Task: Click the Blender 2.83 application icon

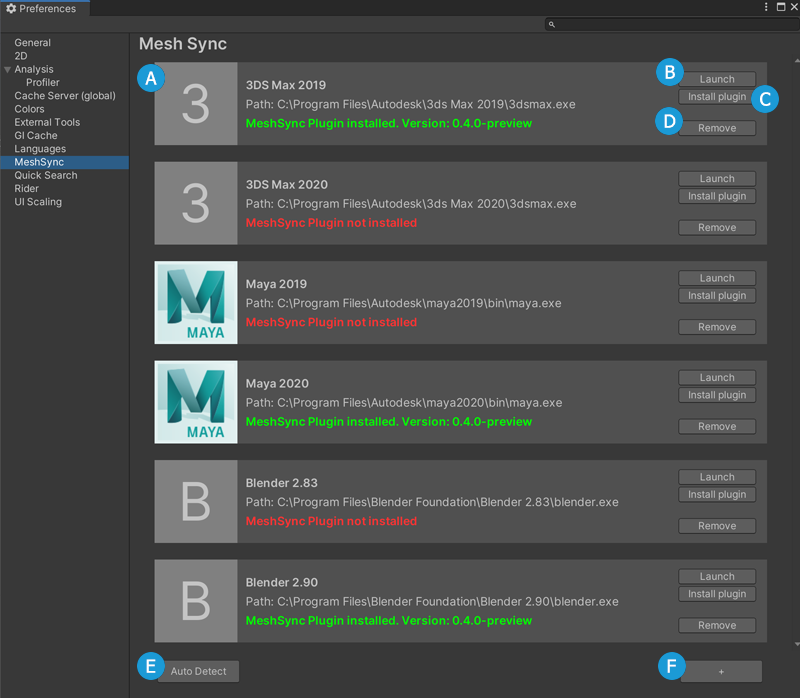Action: [196, 501]
